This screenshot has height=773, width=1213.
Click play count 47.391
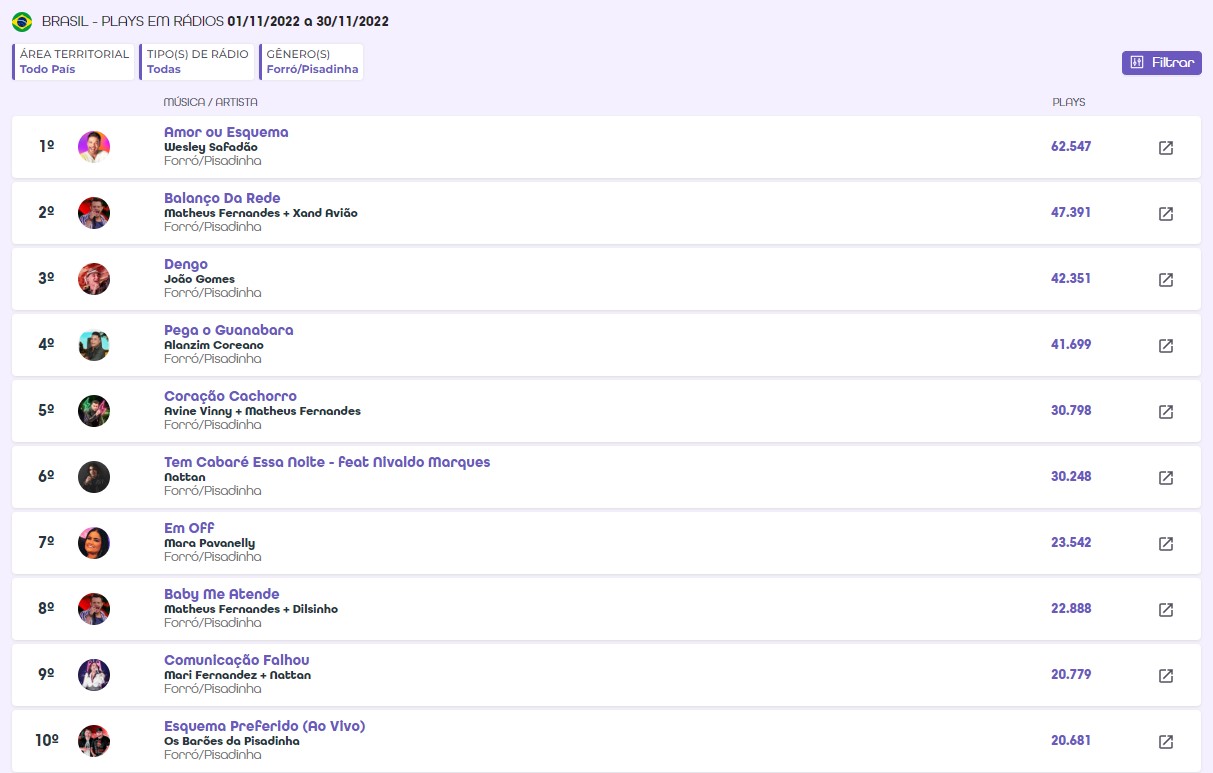tap(1071, 213)
